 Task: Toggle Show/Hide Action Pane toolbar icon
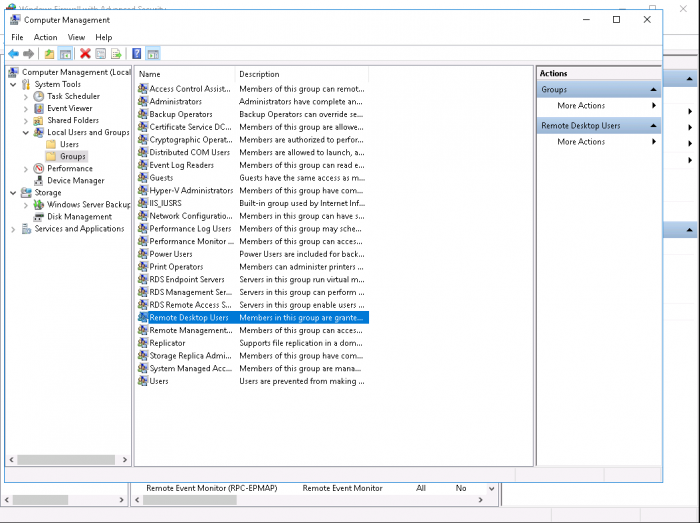coord(153,54)
